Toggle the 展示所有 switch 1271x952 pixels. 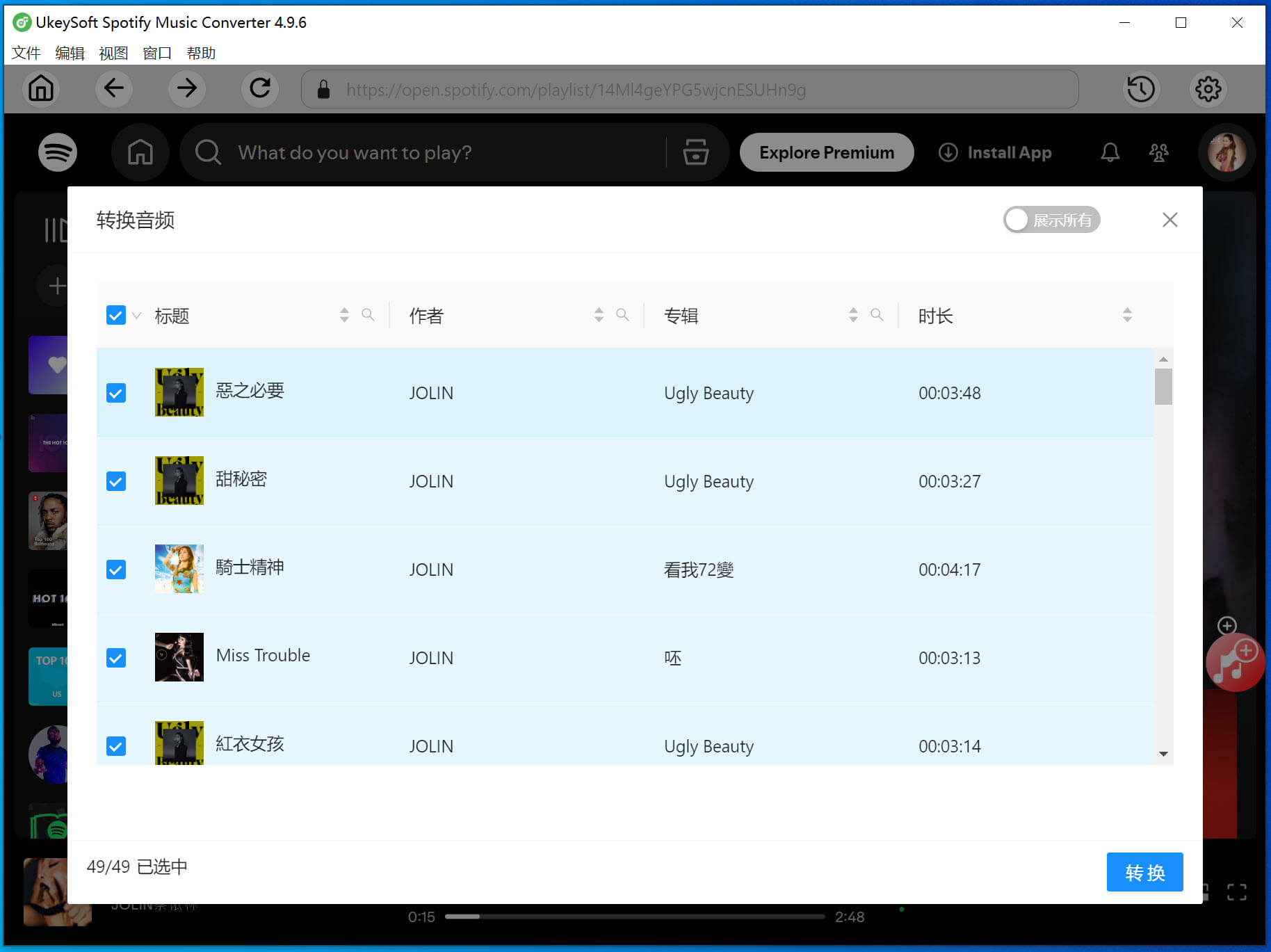tap(1051, 220)
